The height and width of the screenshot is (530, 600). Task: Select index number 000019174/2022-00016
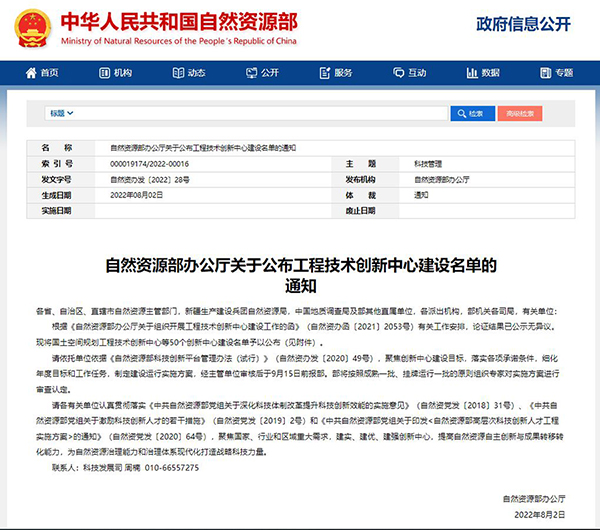(x=150, y=164)
